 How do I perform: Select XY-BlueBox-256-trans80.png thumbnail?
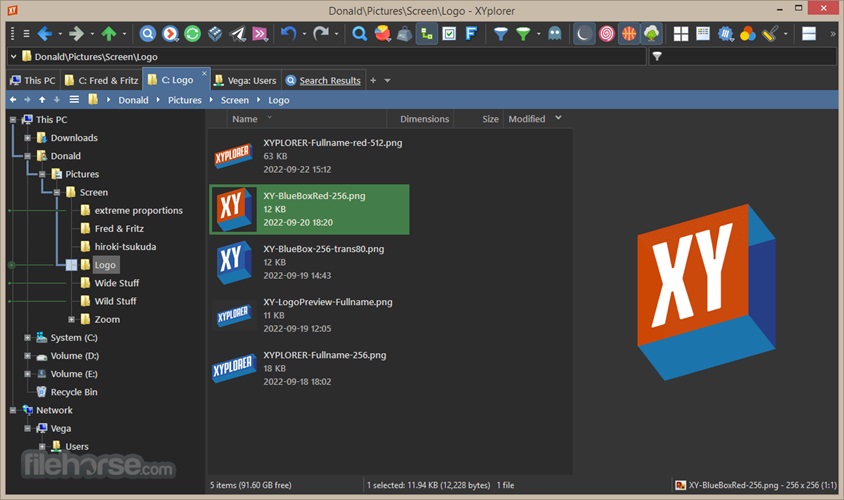[x=231, y=261]
